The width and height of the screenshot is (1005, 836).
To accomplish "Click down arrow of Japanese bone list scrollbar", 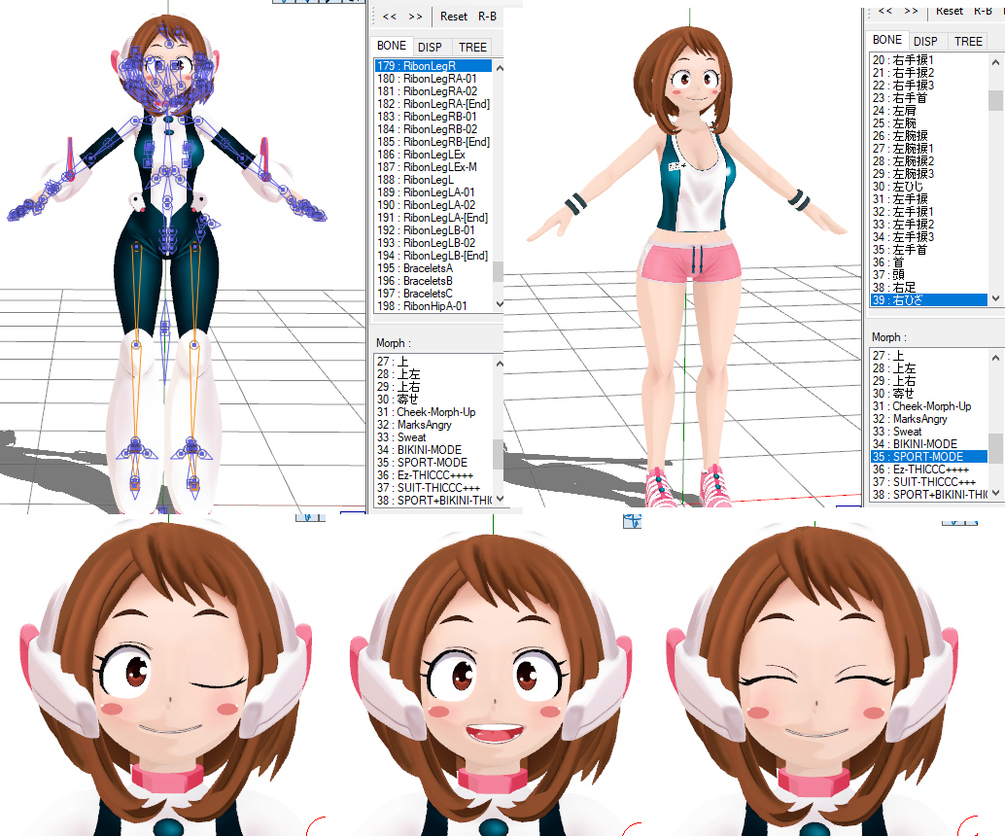I will (995, 298).
